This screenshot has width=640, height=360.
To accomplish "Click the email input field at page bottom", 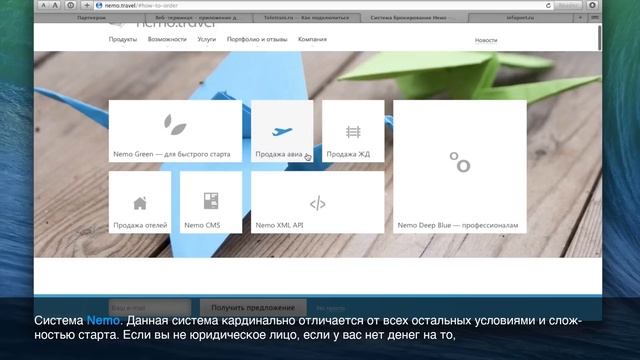I will coord(150,307).
